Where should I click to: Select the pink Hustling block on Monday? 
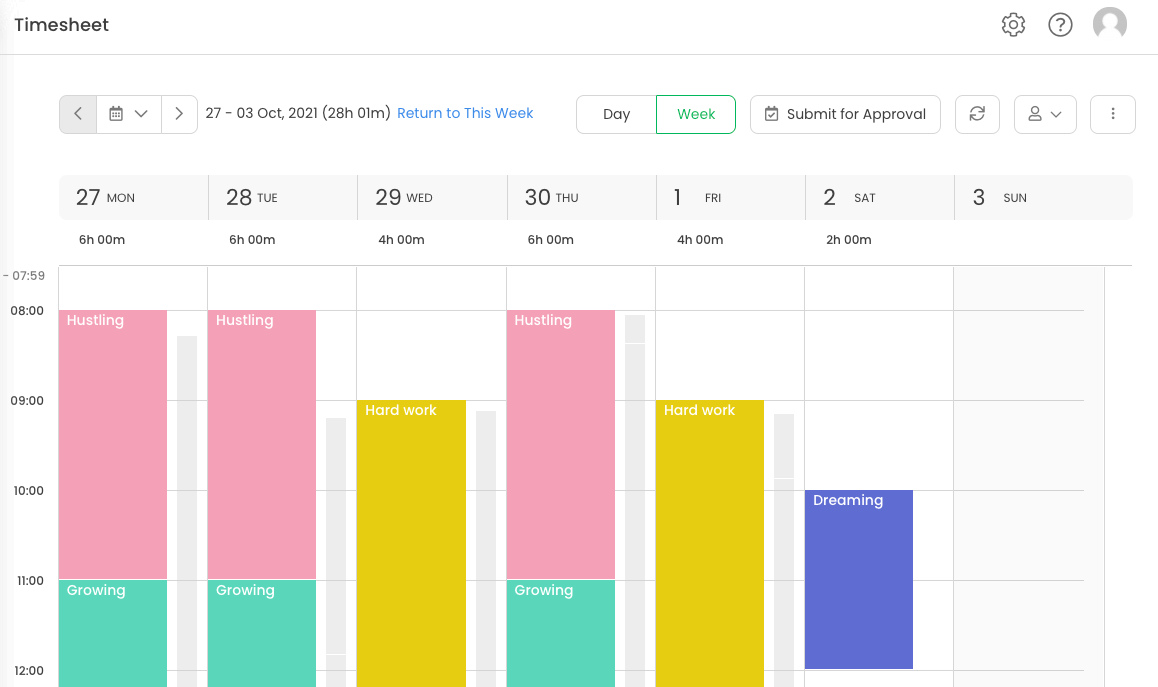[112, 440]
